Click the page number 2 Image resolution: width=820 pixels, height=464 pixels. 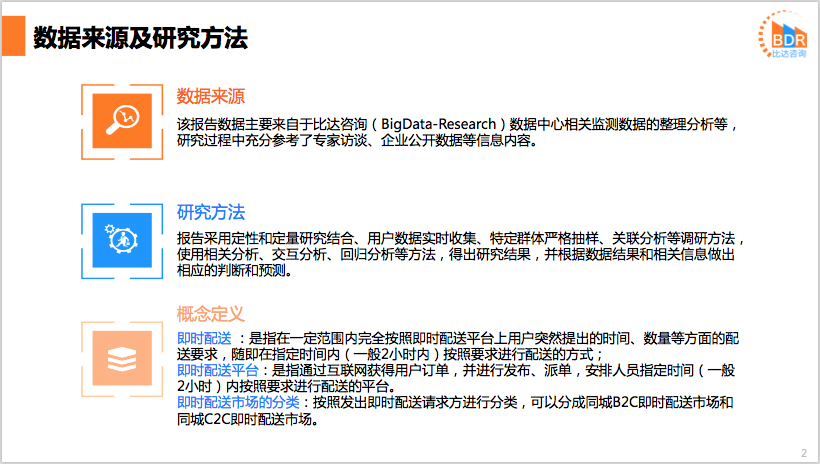click(804, 453)
